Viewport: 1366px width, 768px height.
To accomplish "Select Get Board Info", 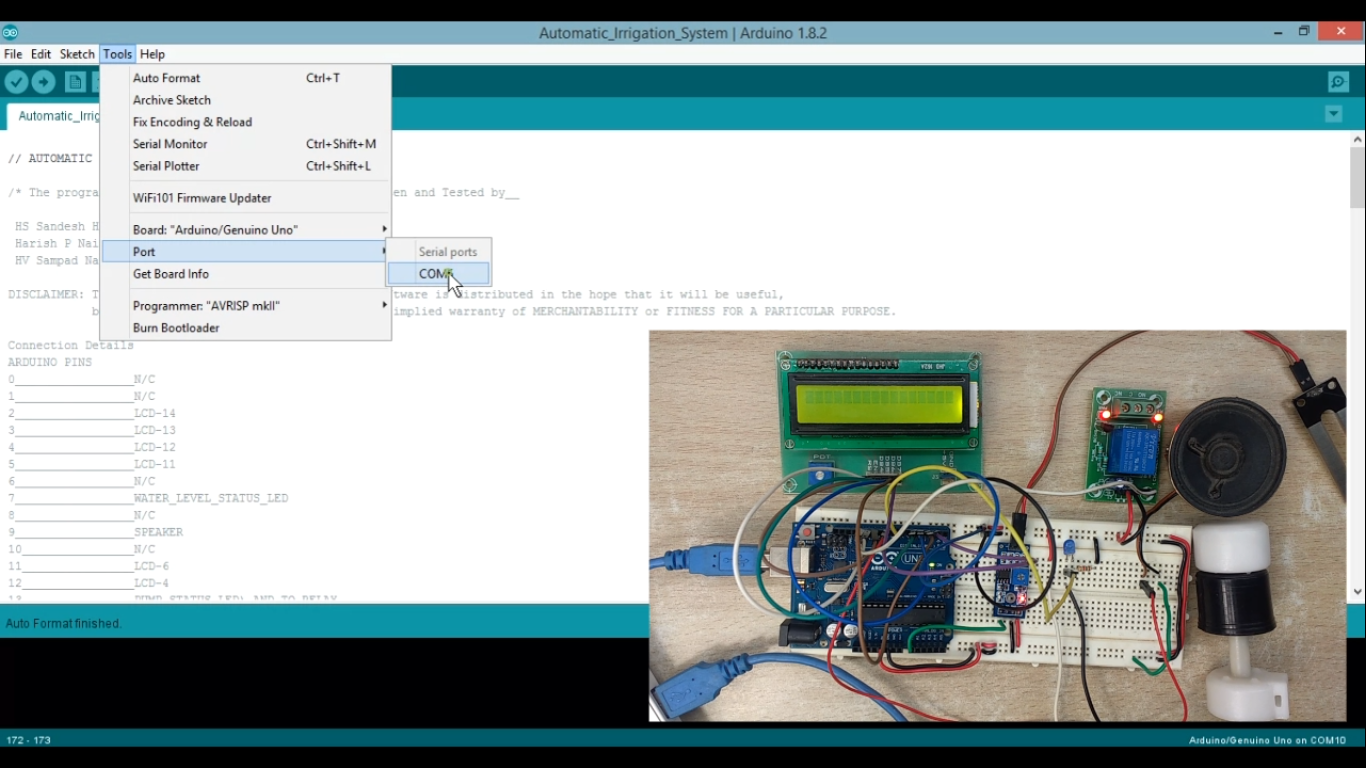I will [x=171, y=274].
